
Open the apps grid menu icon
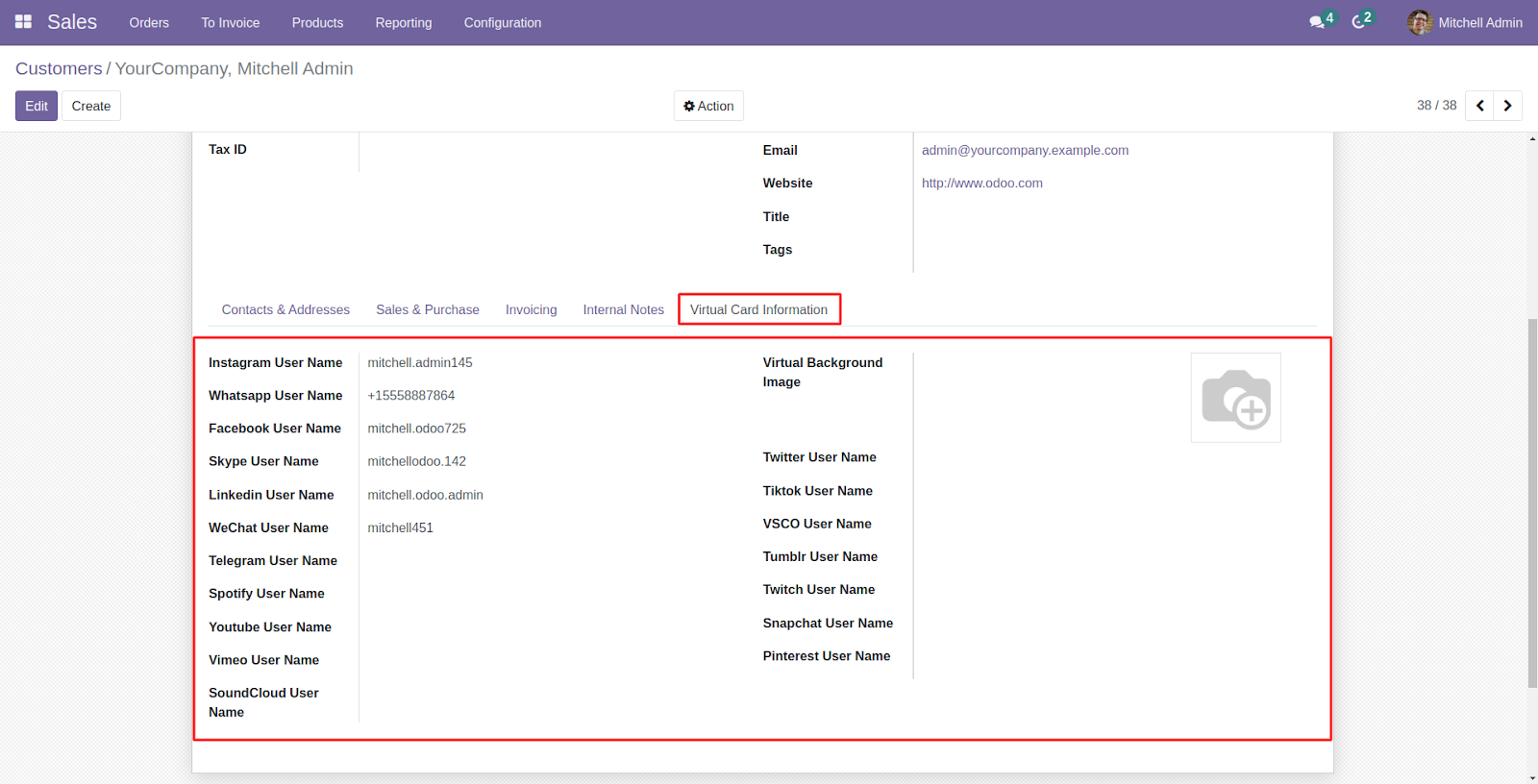[x=23, y=22]
